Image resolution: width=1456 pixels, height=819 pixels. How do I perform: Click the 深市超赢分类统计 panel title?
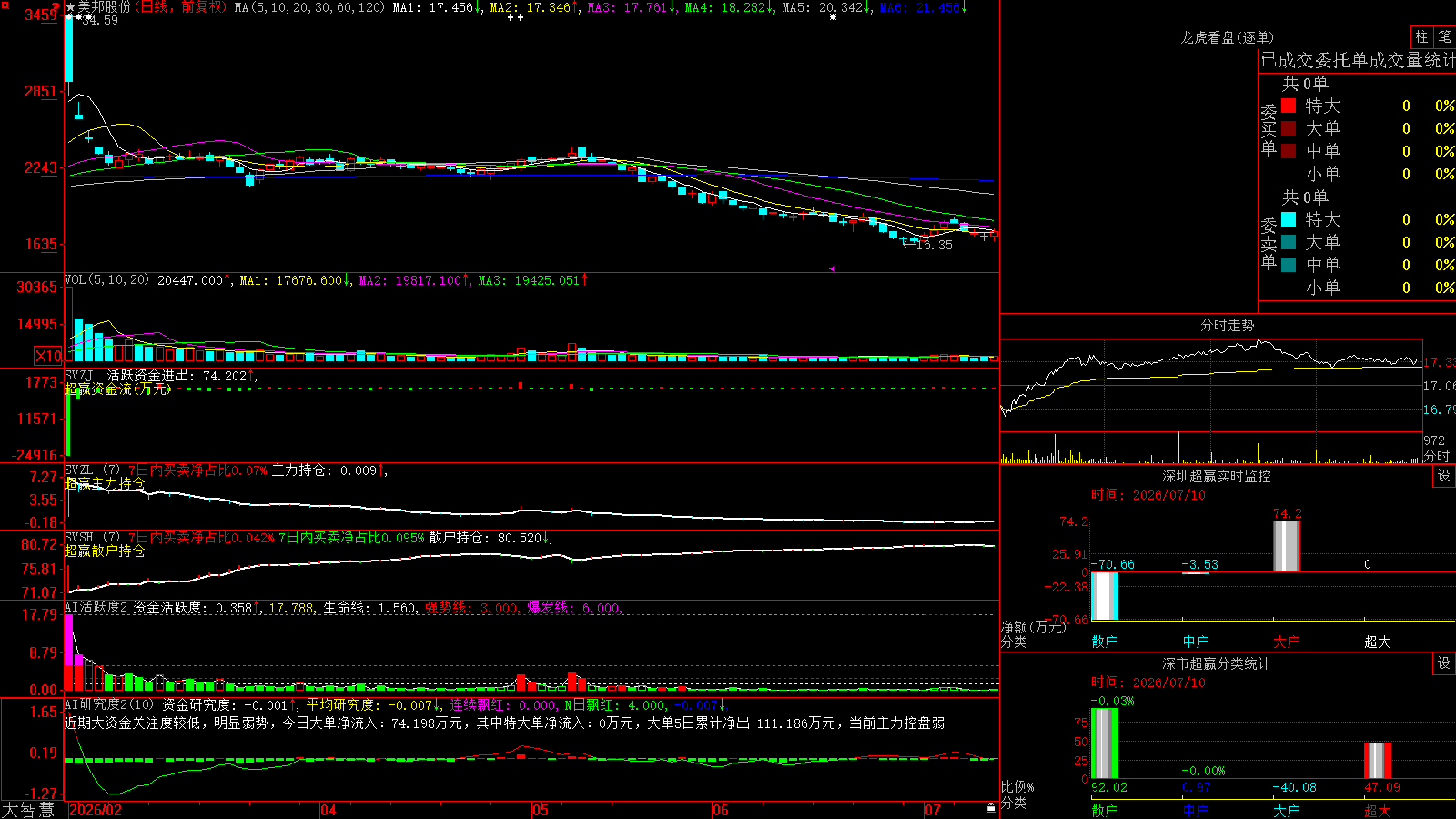[x=1217, y=663]
